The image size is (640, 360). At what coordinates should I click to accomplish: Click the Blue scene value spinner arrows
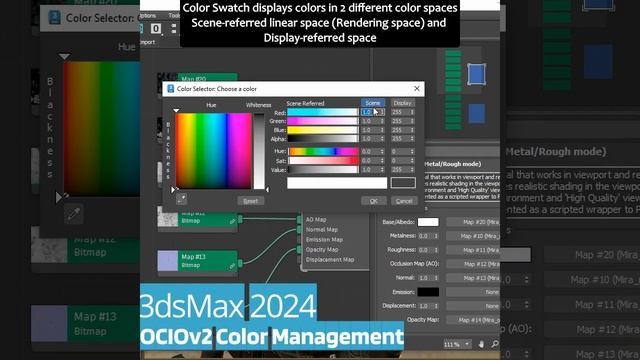coord(382,130)
